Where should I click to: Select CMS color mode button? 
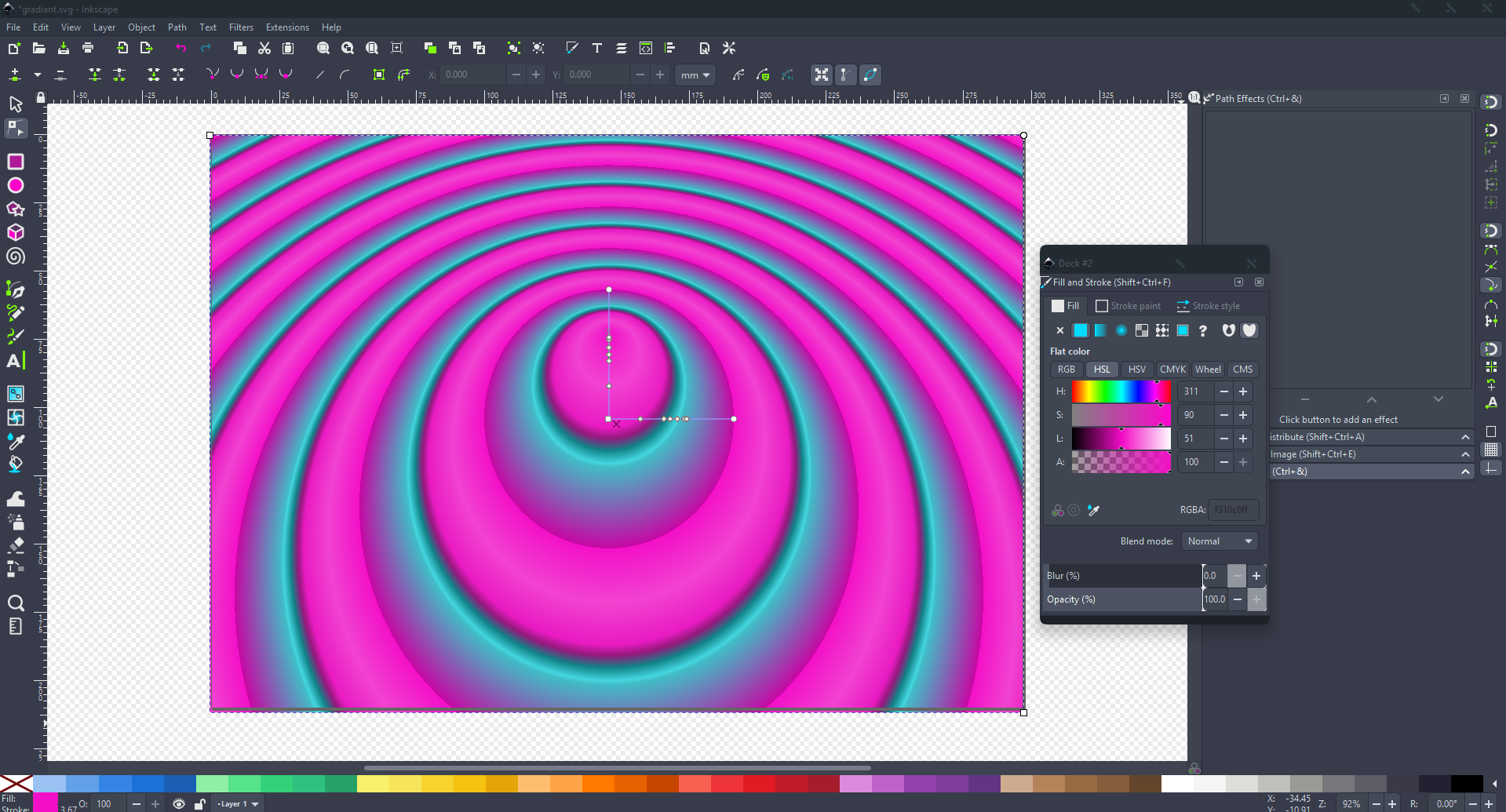click(1242, 370)
